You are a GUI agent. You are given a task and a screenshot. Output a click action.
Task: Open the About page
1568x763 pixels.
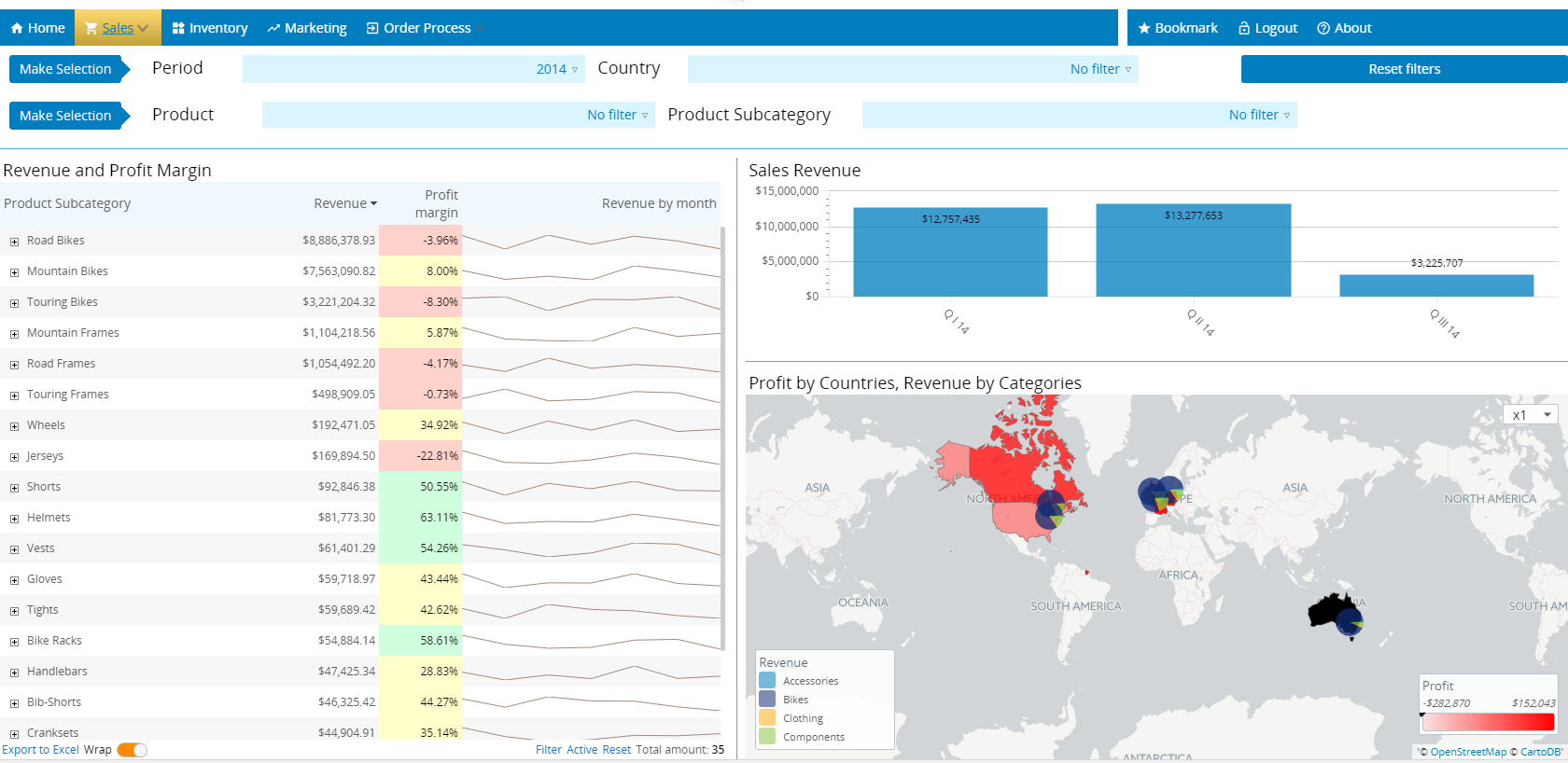click(1344, 28)
